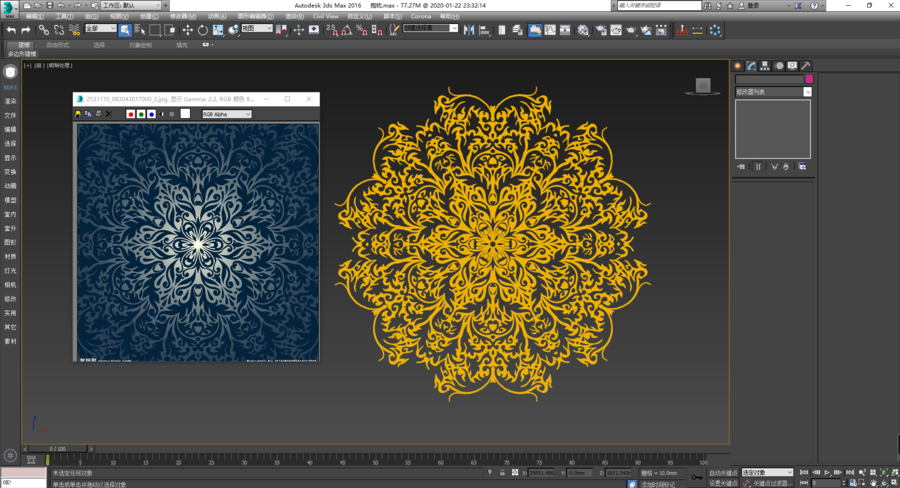
Task: Select the Move transform tool
Action: coord(188,30)
